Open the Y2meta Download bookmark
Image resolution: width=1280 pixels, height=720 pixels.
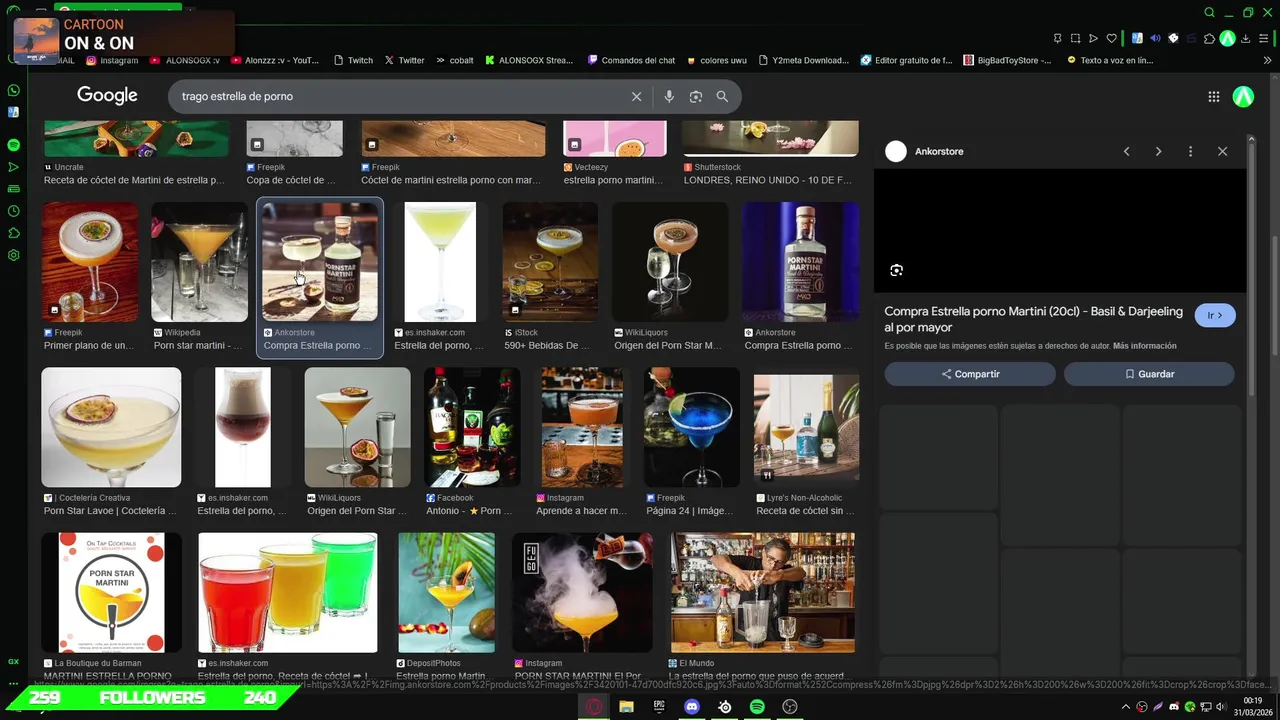(x=804, y=60)
